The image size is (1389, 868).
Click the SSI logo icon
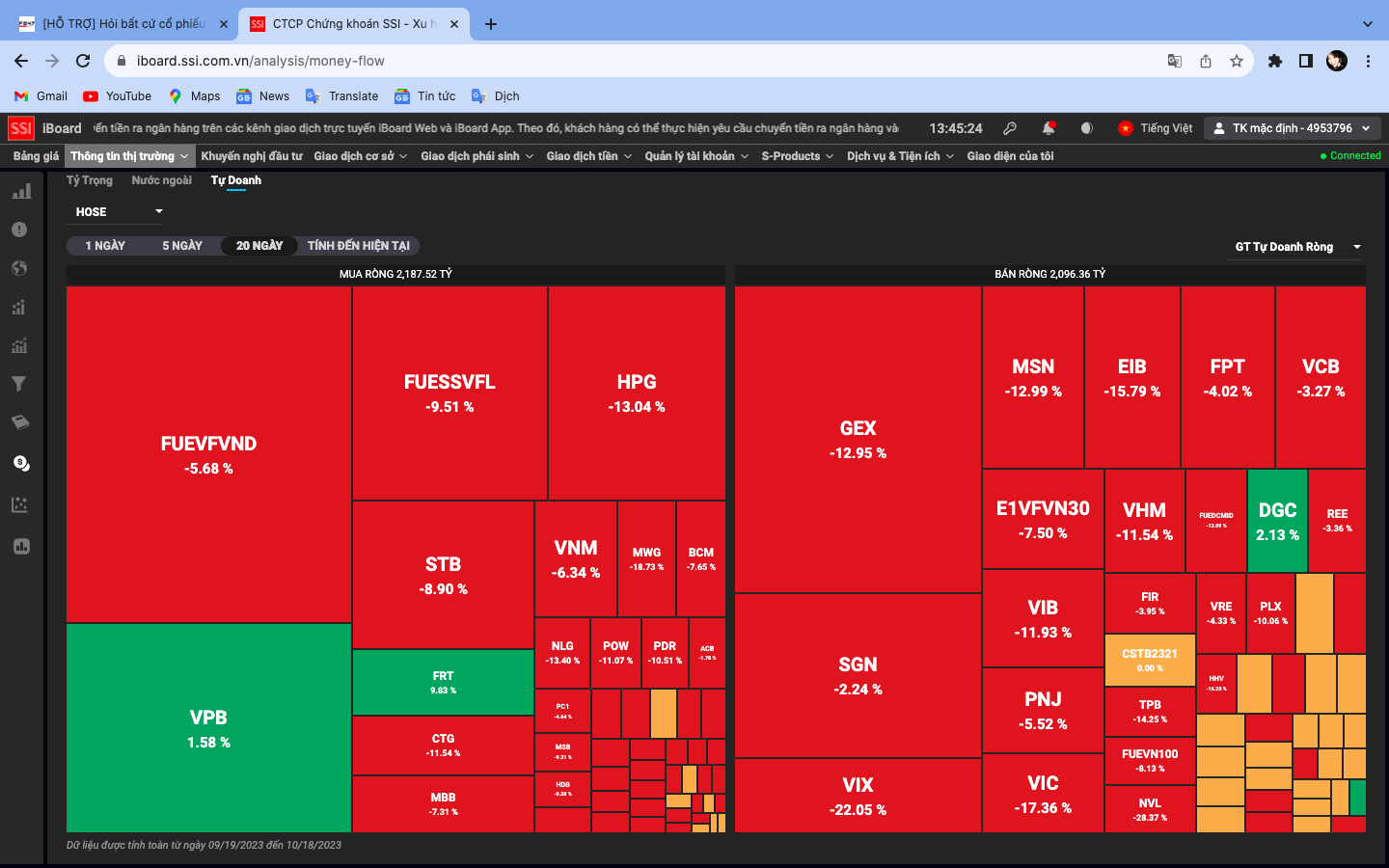21,128
